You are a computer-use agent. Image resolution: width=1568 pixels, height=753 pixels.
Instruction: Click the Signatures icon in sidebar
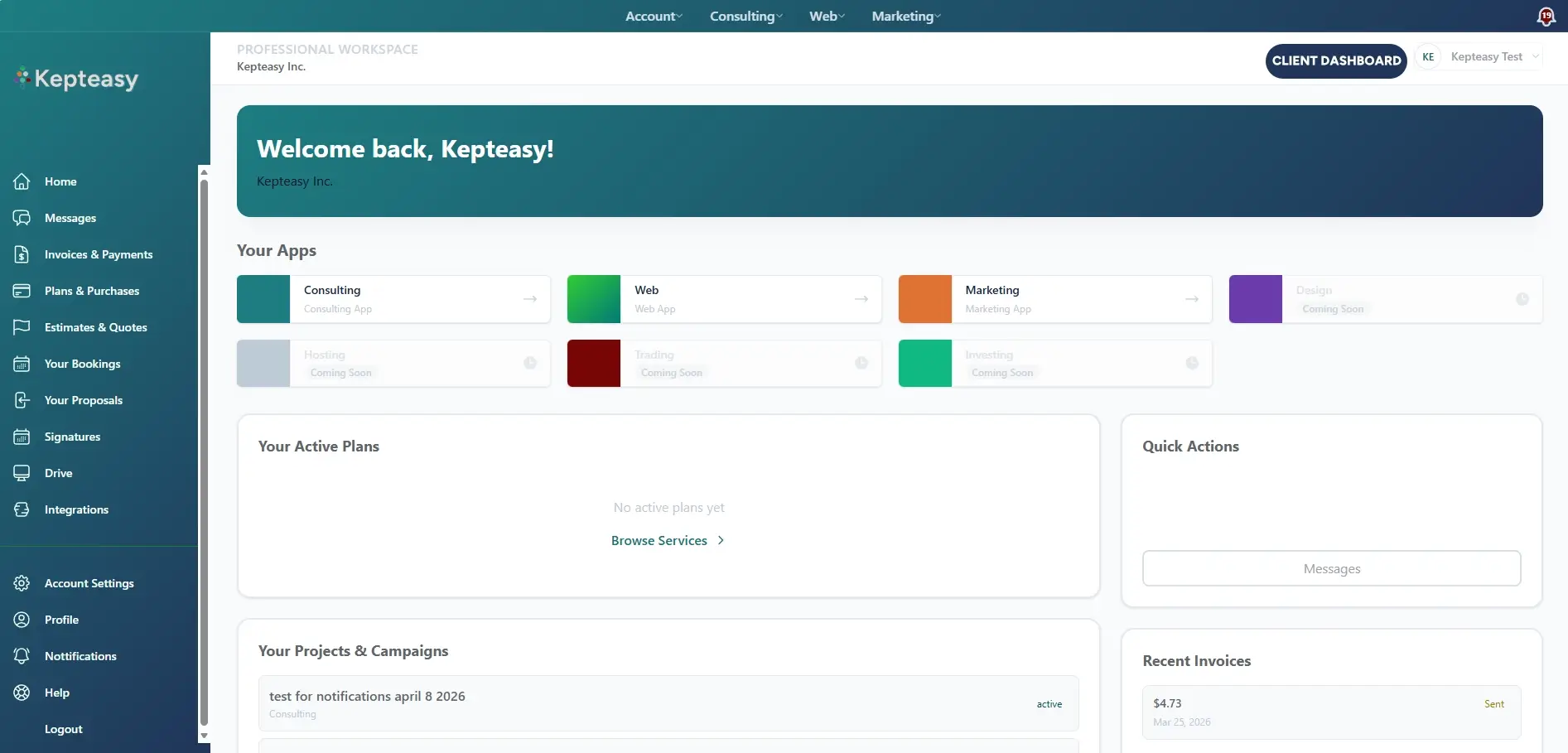[22, 437]
